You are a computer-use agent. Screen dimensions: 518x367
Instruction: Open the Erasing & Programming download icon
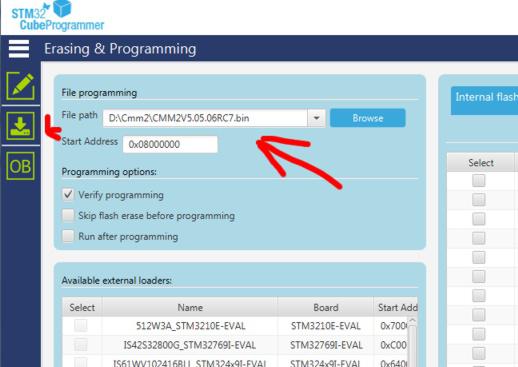coord(20,126)
